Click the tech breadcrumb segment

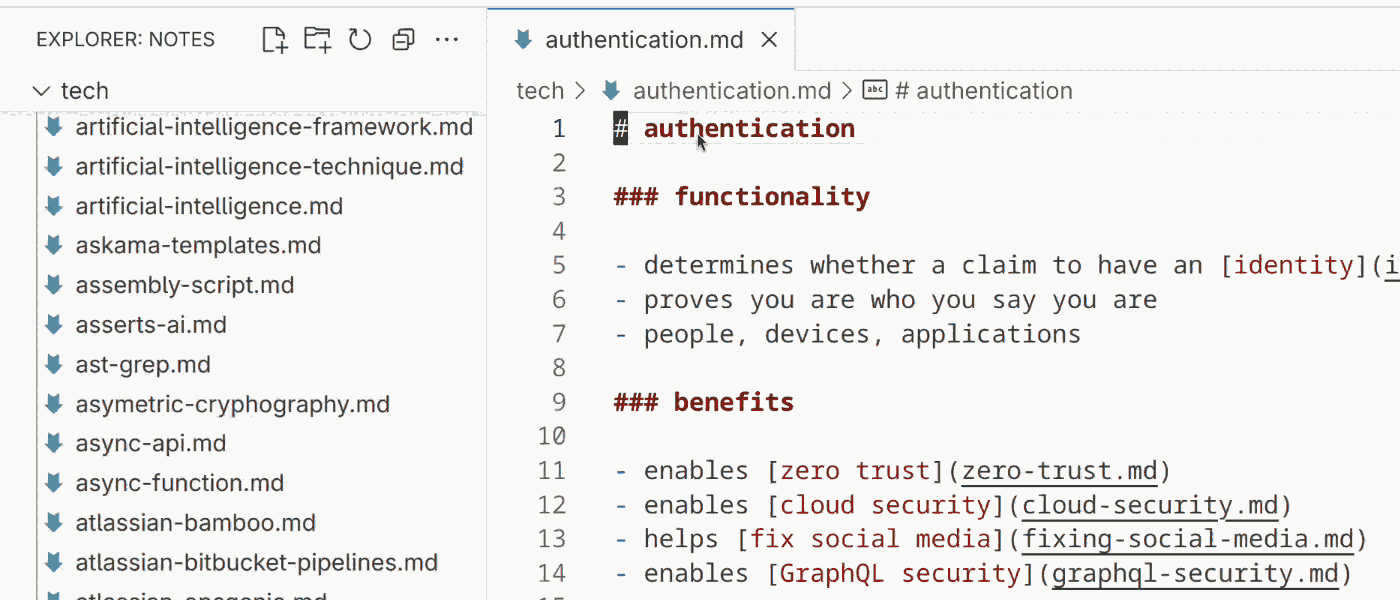tap(540, 91)
